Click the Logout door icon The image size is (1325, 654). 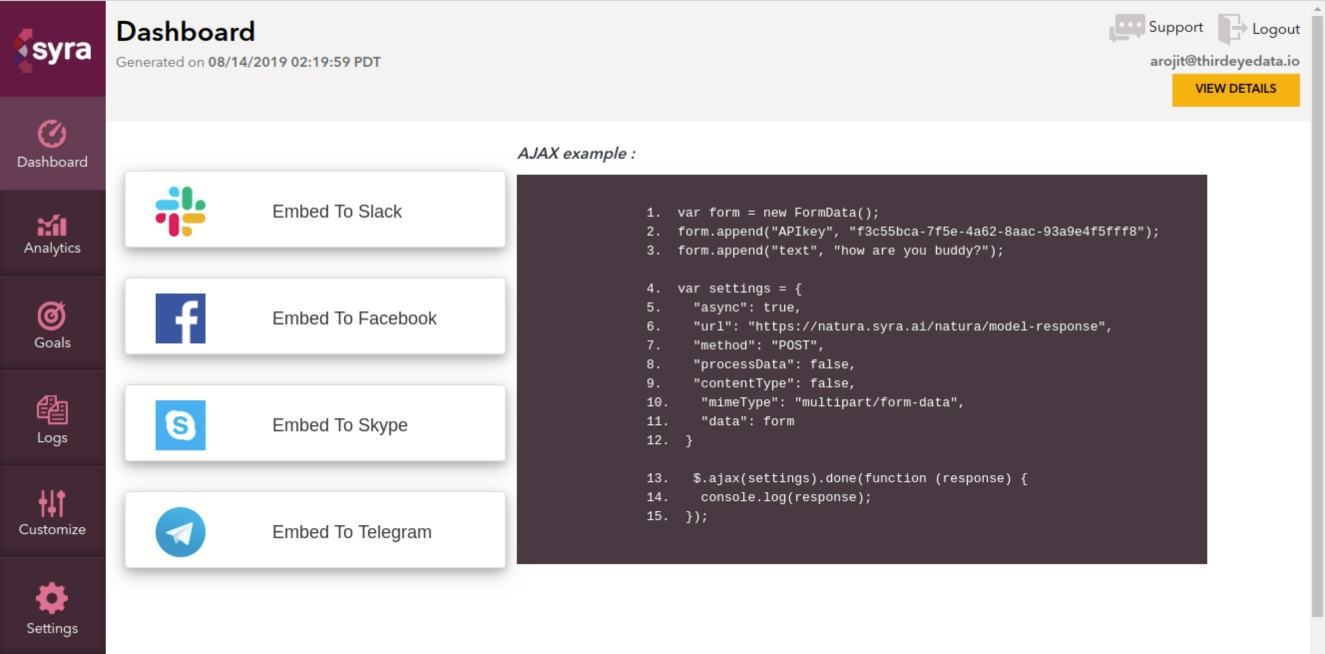coord(1232,29)
